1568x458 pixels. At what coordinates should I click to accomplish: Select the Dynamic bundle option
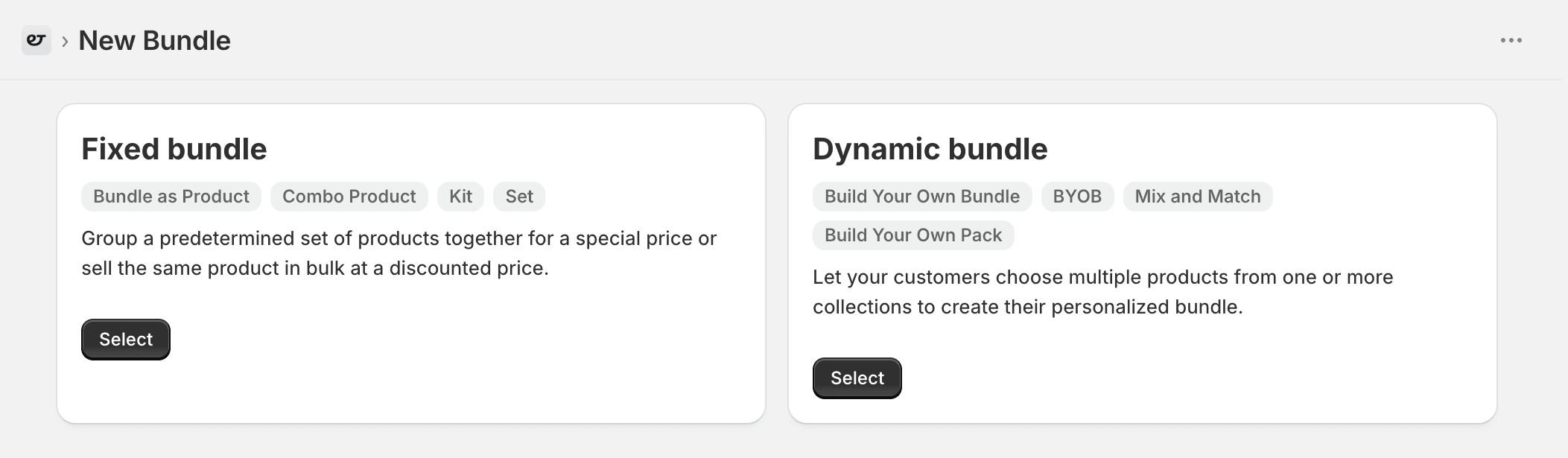tap(857, 378)
